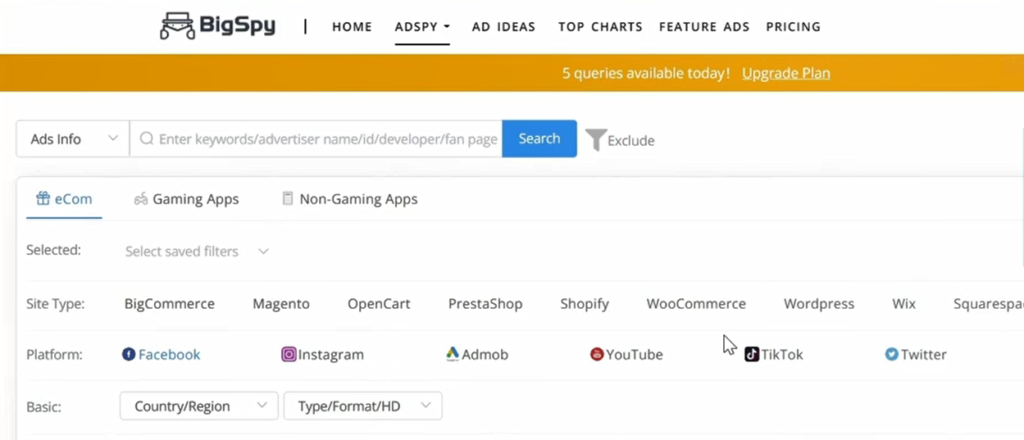Click the TikTok platform icon
The image size is (1024, 440).
pyautogui.click(x=752, y=354)
